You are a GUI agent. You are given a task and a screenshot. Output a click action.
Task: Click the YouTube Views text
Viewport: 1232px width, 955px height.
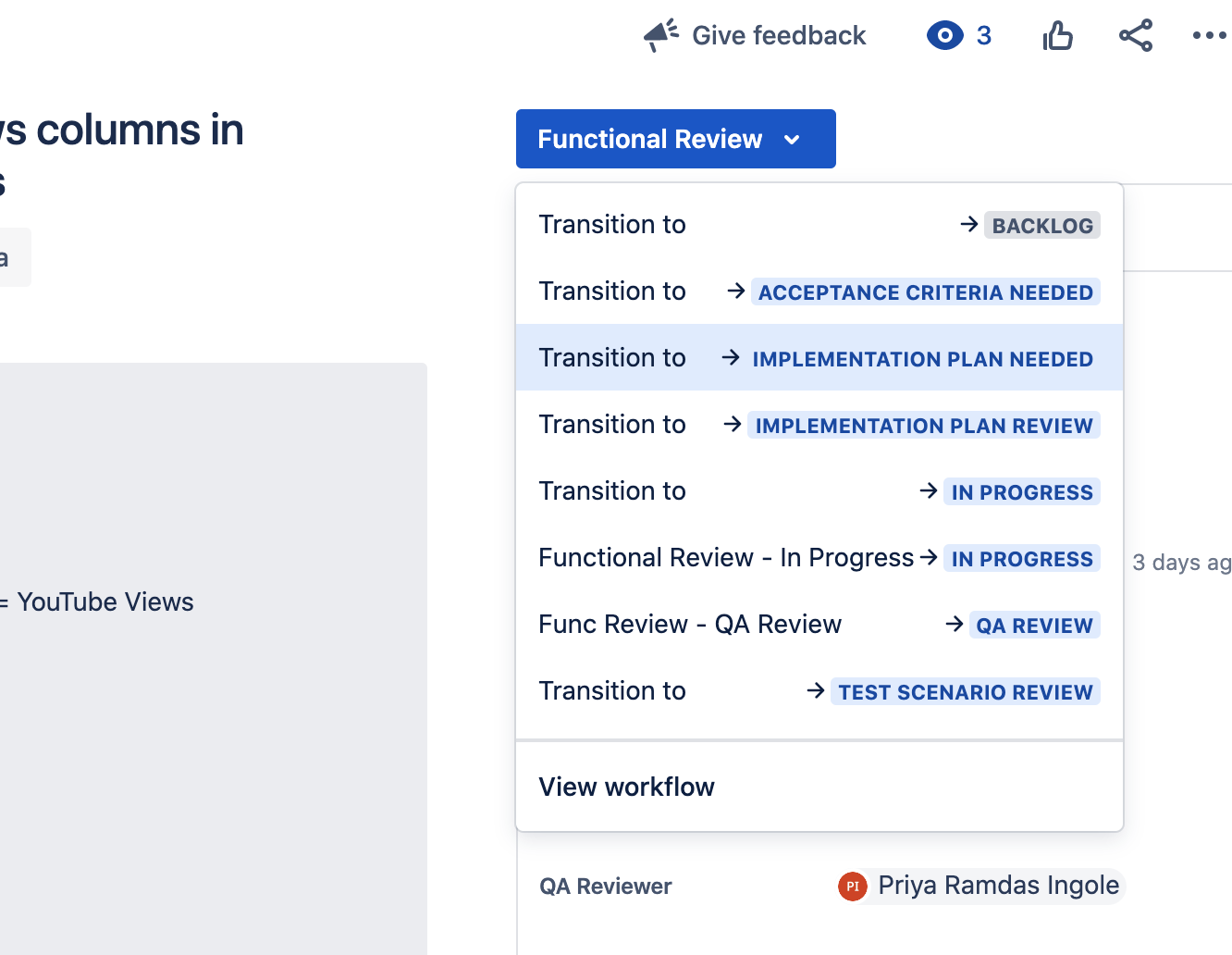(x=105, y=602)
